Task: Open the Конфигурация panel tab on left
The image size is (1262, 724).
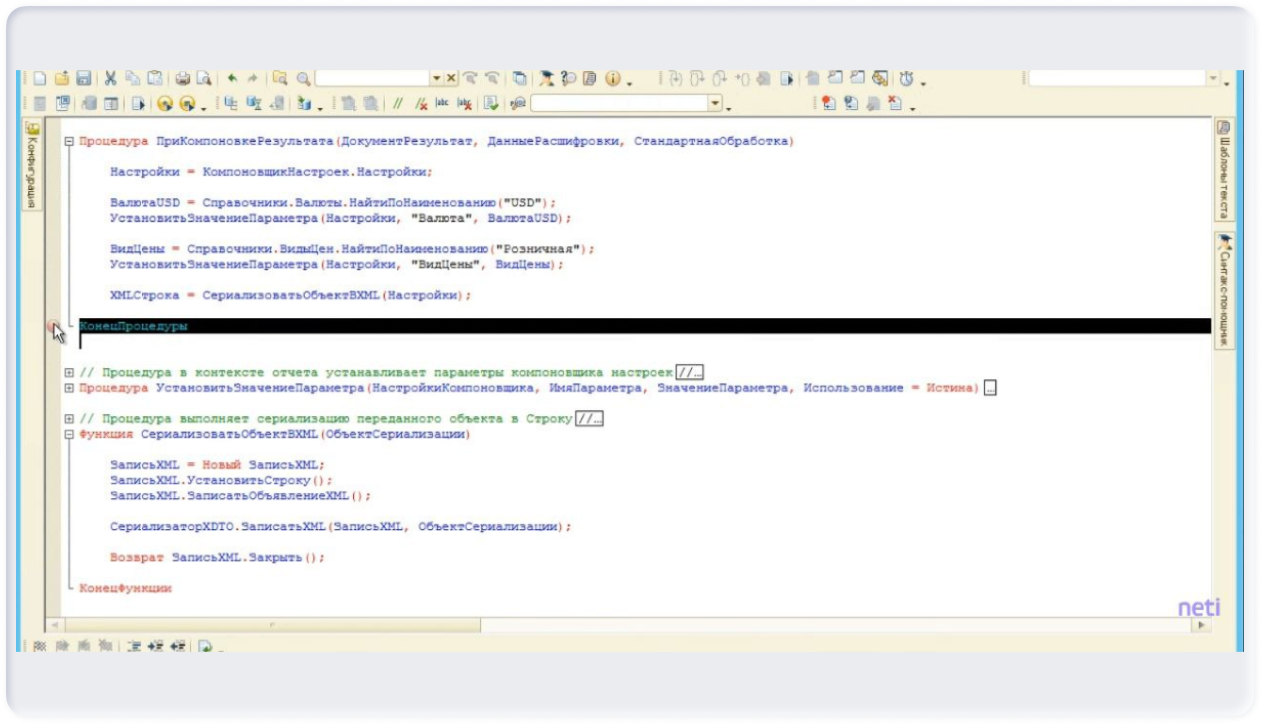Action: [x=32, y=165]
